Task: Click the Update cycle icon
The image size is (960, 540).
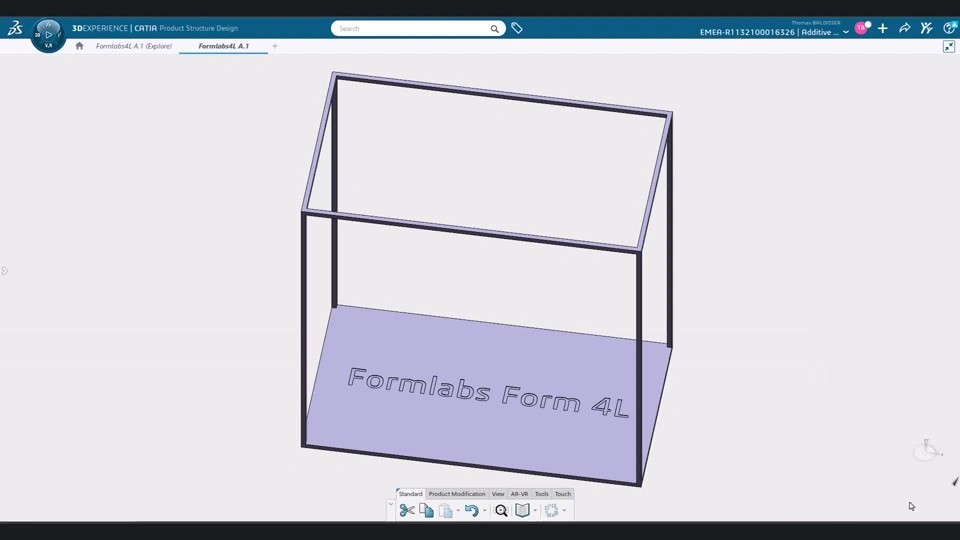Action: (551, 510)
